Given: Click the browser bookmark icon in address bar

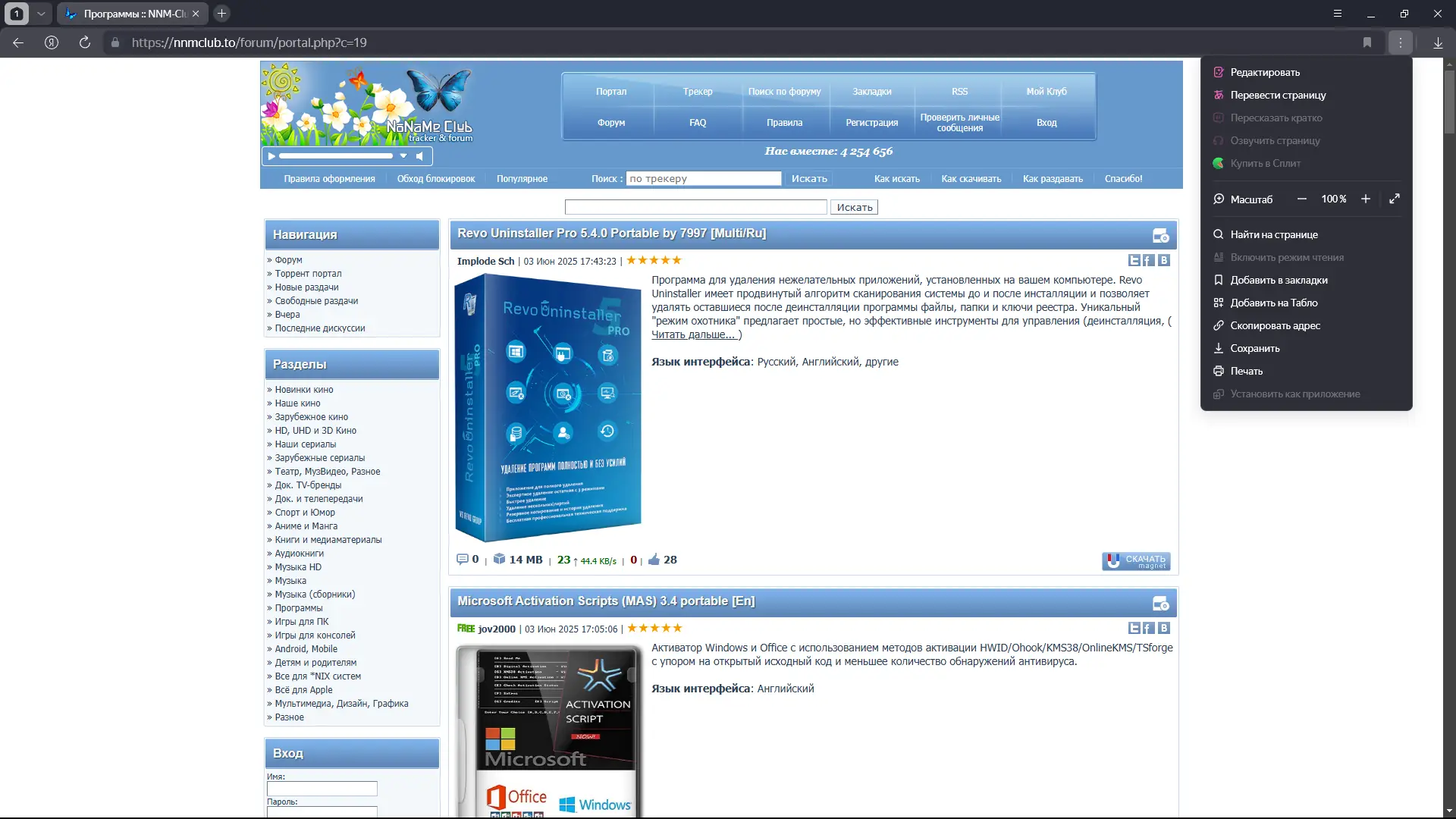Looking at the screenshot, I should pos(1367,42).
